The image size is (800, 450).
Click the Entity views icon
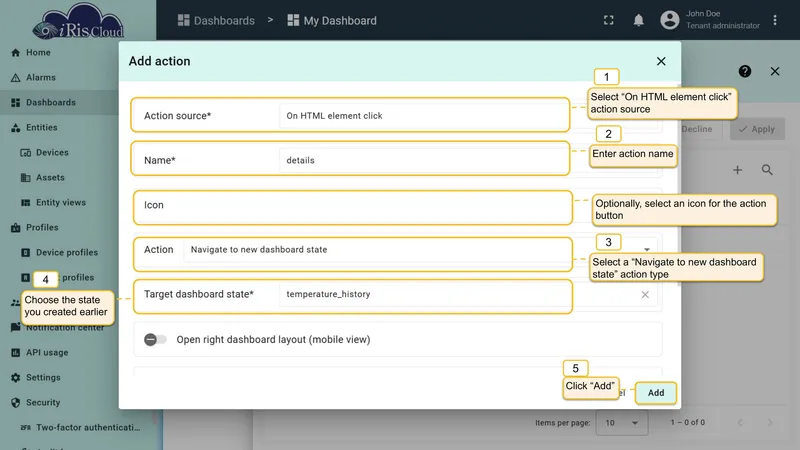(x=26, y=203)
